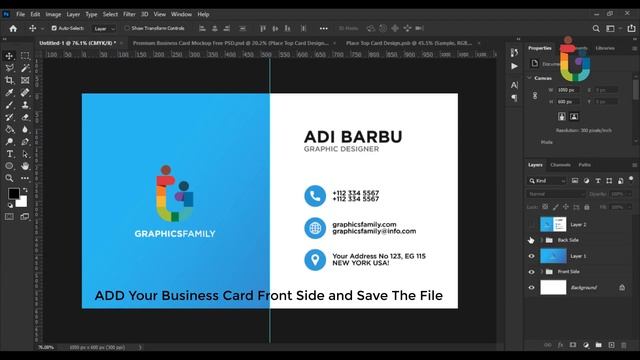Collapse the Canvas section in Properties
This screenshot has width=640, height=360.
pos(529,78)
